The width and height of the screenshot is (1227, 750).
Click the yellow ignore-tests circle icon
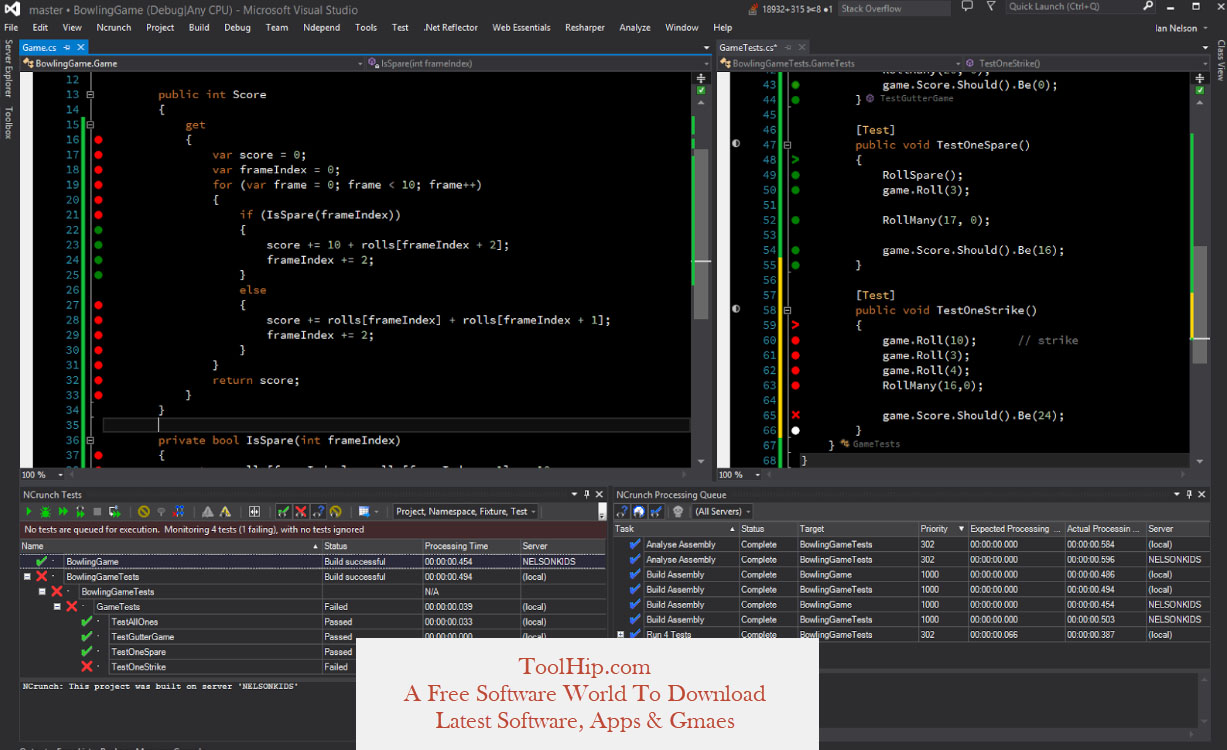(x=143, y=511)
